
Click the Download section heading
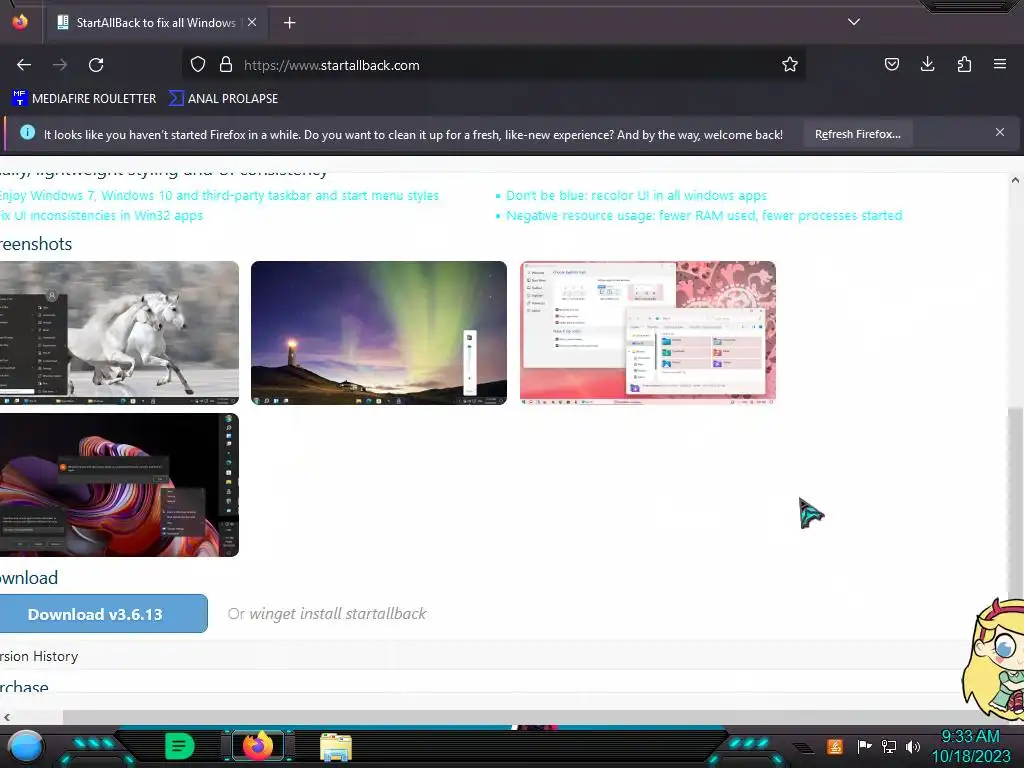29,578
